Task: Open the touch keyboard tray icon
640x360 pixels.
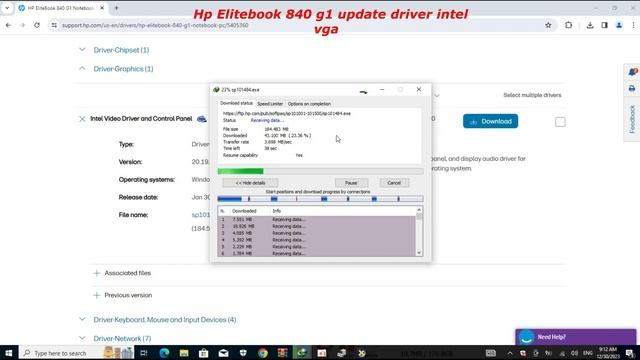Action: point(491,353)
